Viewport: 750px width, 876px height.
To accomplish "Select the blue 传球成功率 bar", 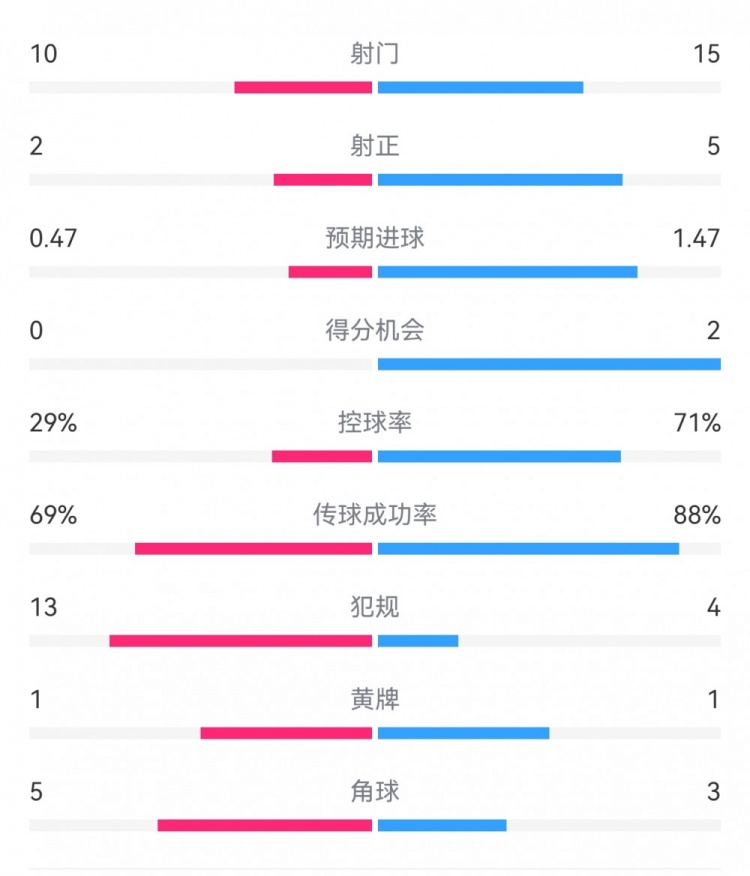I will (528, 549).
